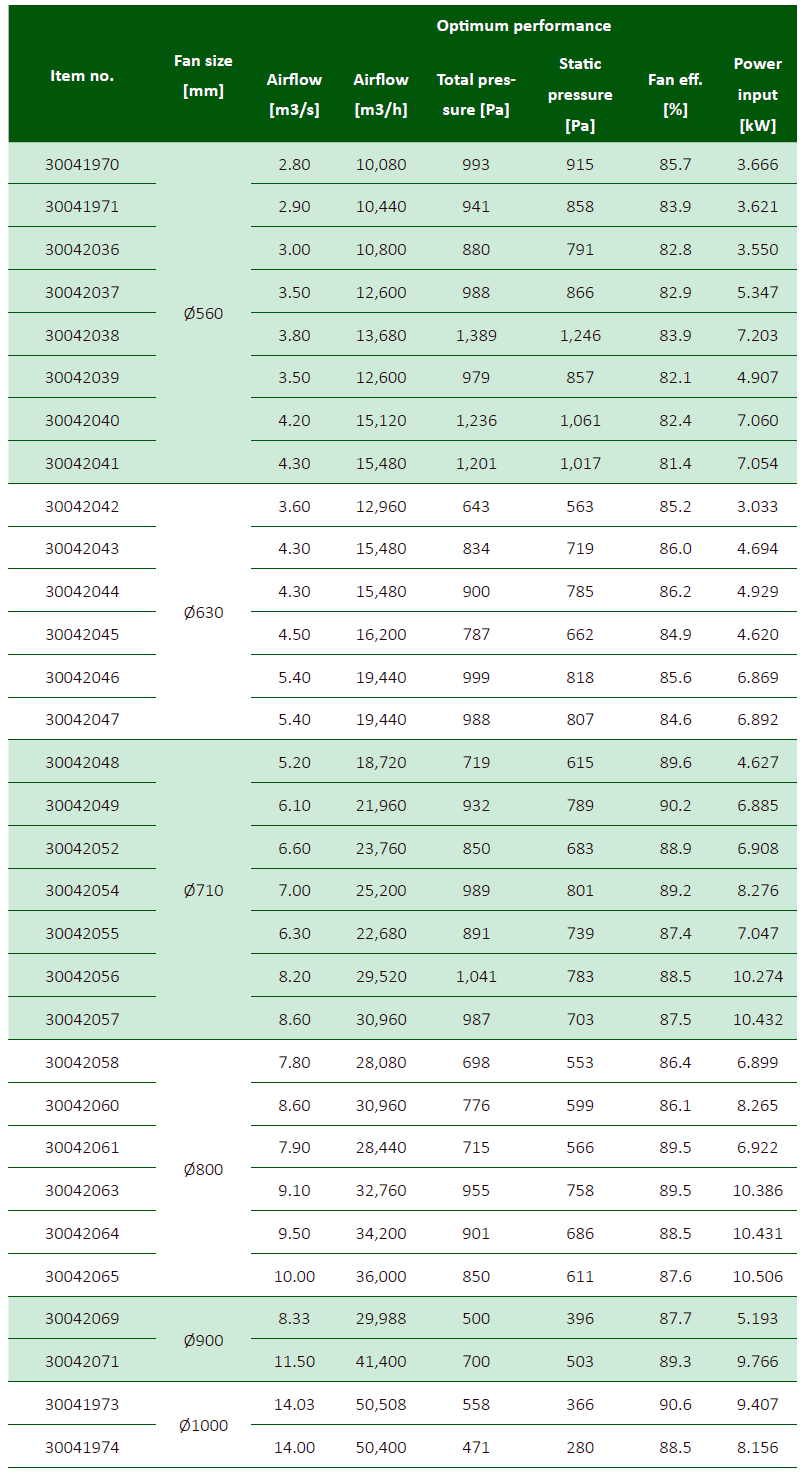Select the Ø900 fan size cell

tap(203, 1340)
